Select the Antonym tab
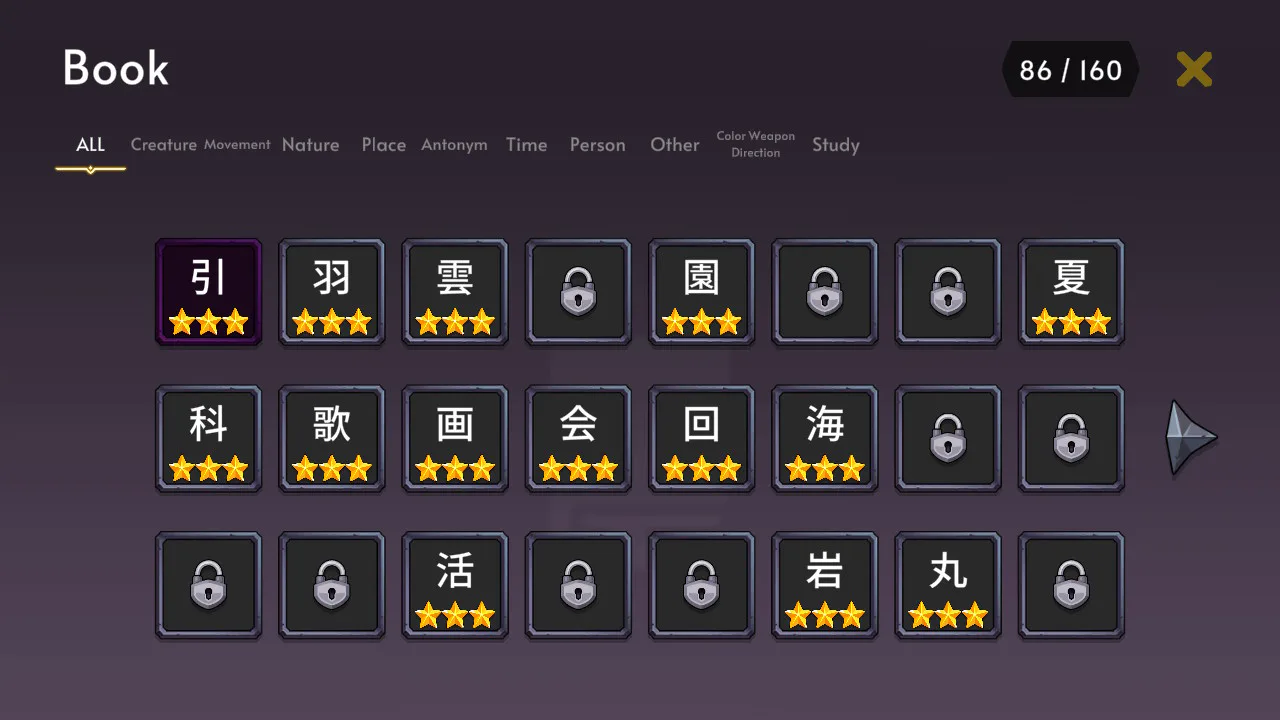Viewport: 1280px width, 720px height. 454,145
